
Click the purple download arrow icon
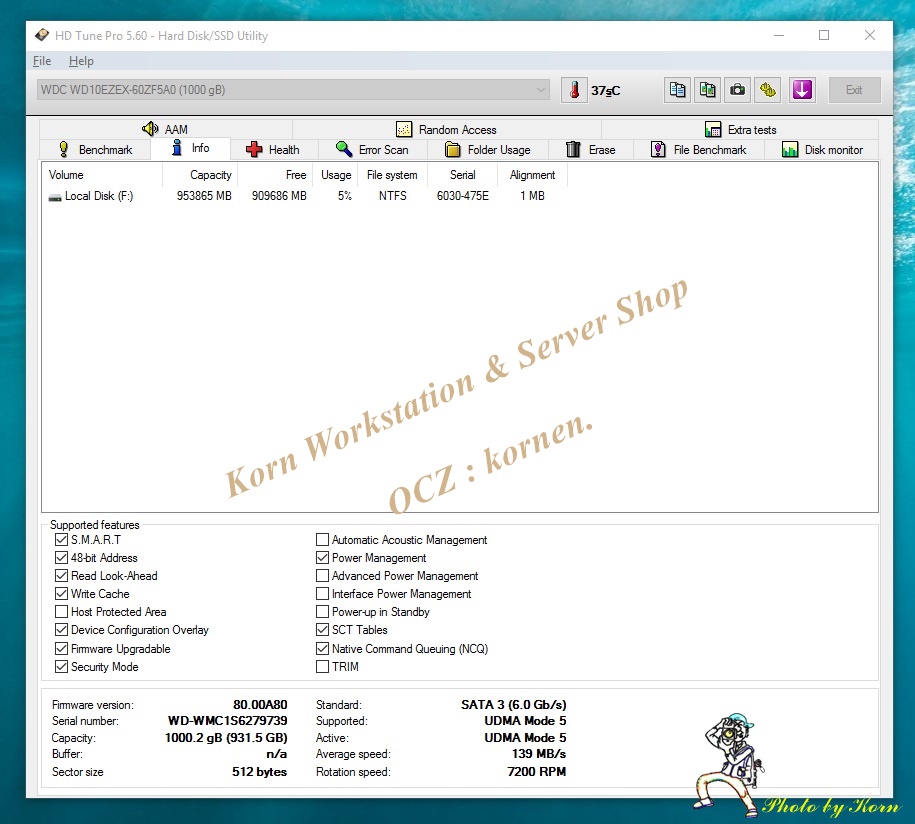click(802, 90)
